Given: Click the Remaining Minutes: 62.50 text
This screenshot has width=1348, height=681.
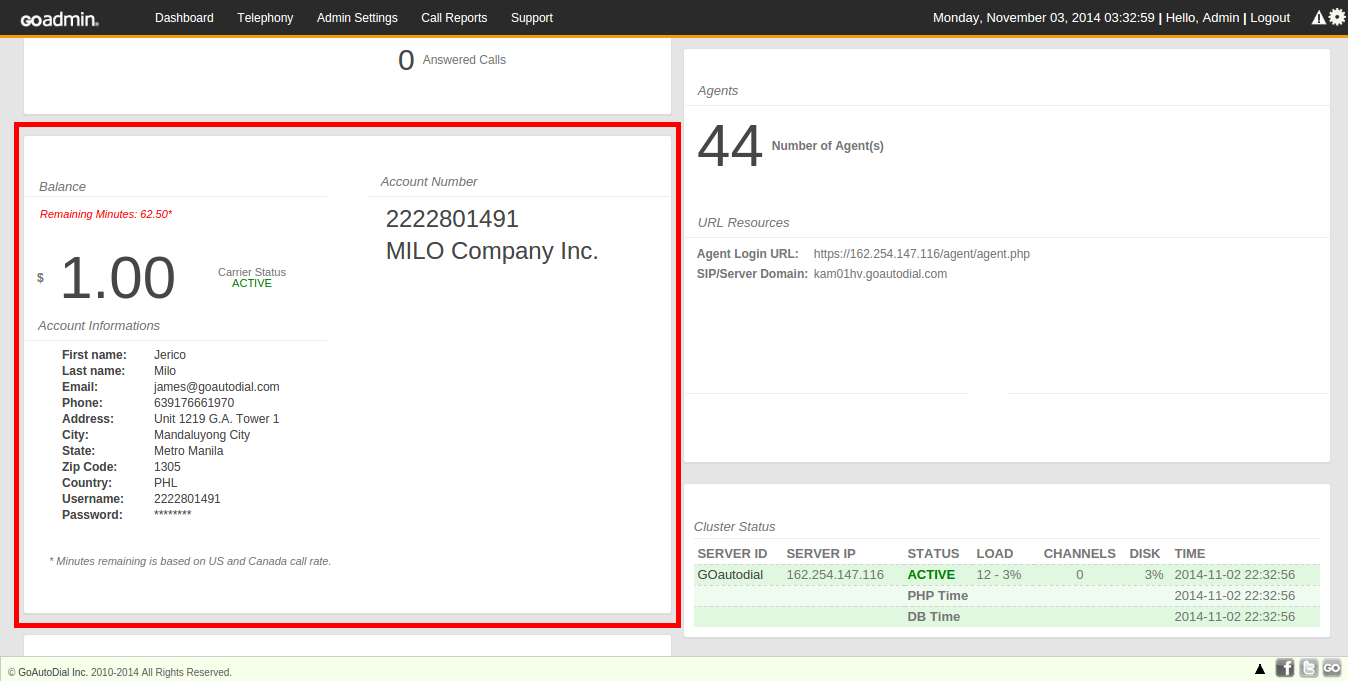Looking at the screenshot, I should pyautogui.click(x=106, y=214).
